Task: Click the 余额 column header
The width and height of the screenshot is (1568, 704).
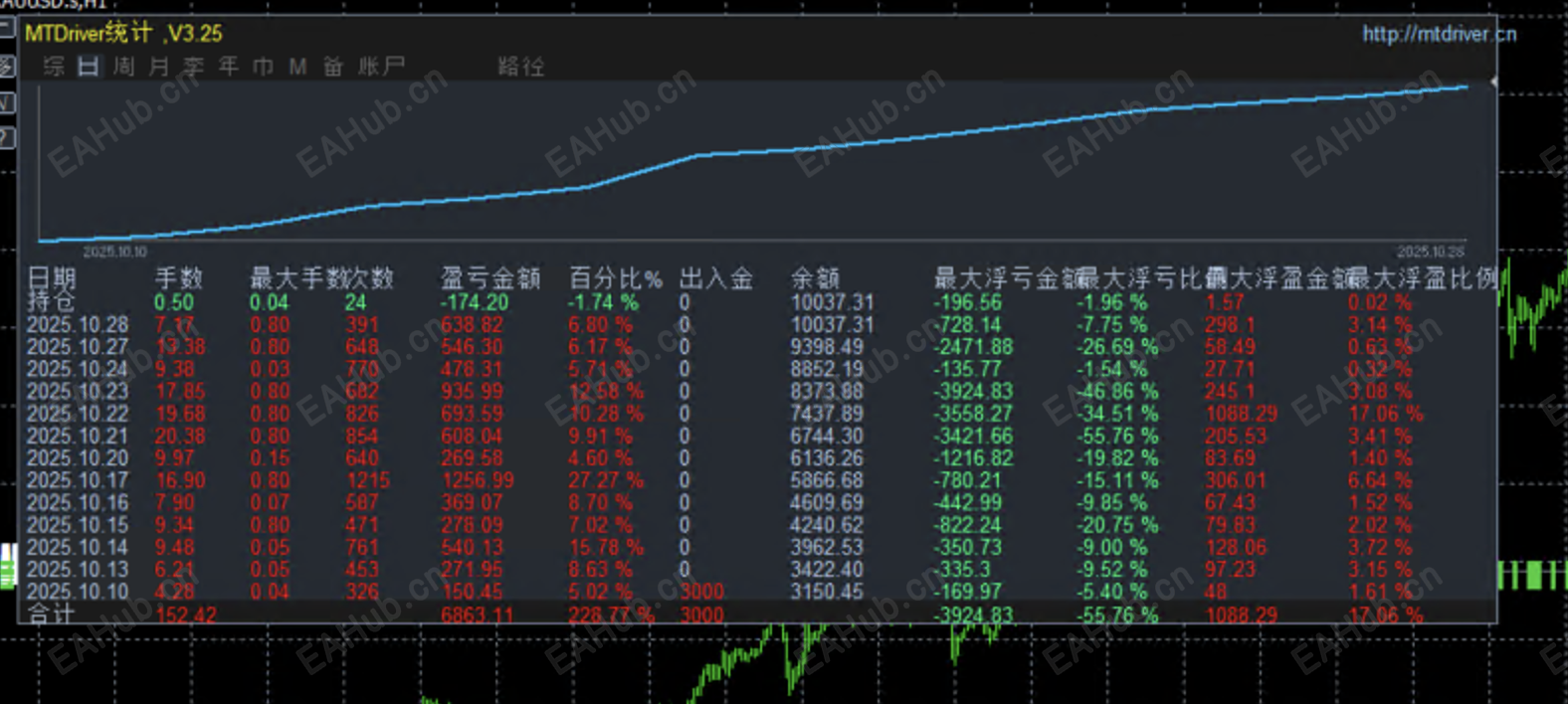Action: pos(815,278)
